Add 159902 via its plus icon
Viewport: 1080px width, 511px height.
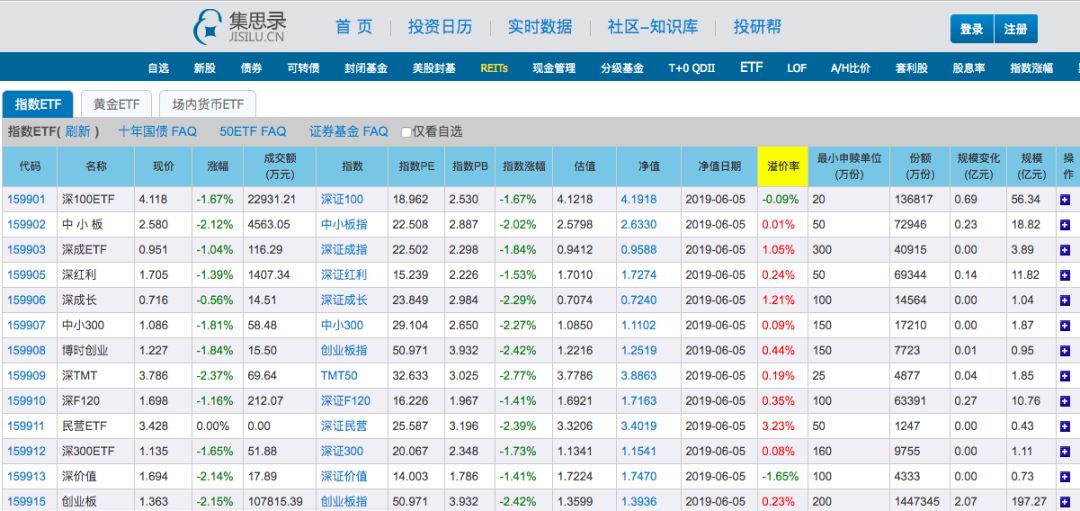pyautogui.click(x=1065, y=225)
